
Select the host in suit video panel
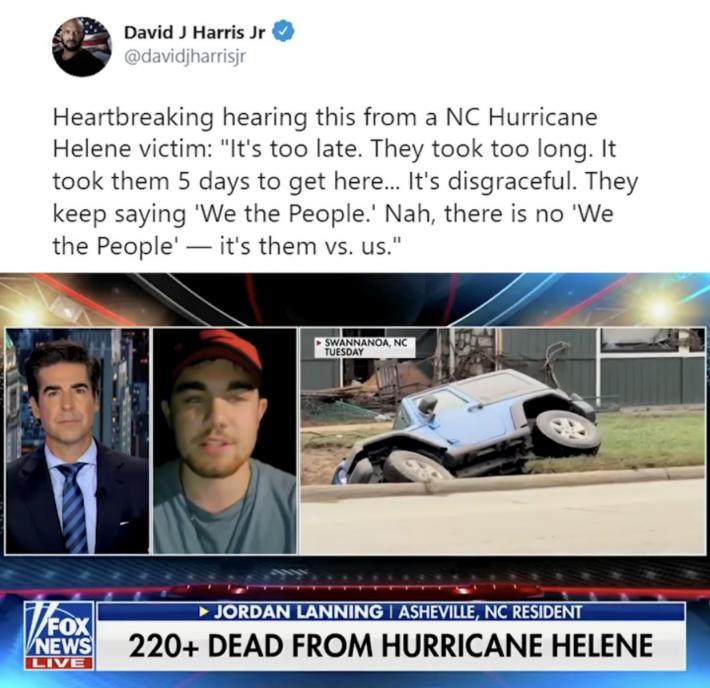[77, 441]
